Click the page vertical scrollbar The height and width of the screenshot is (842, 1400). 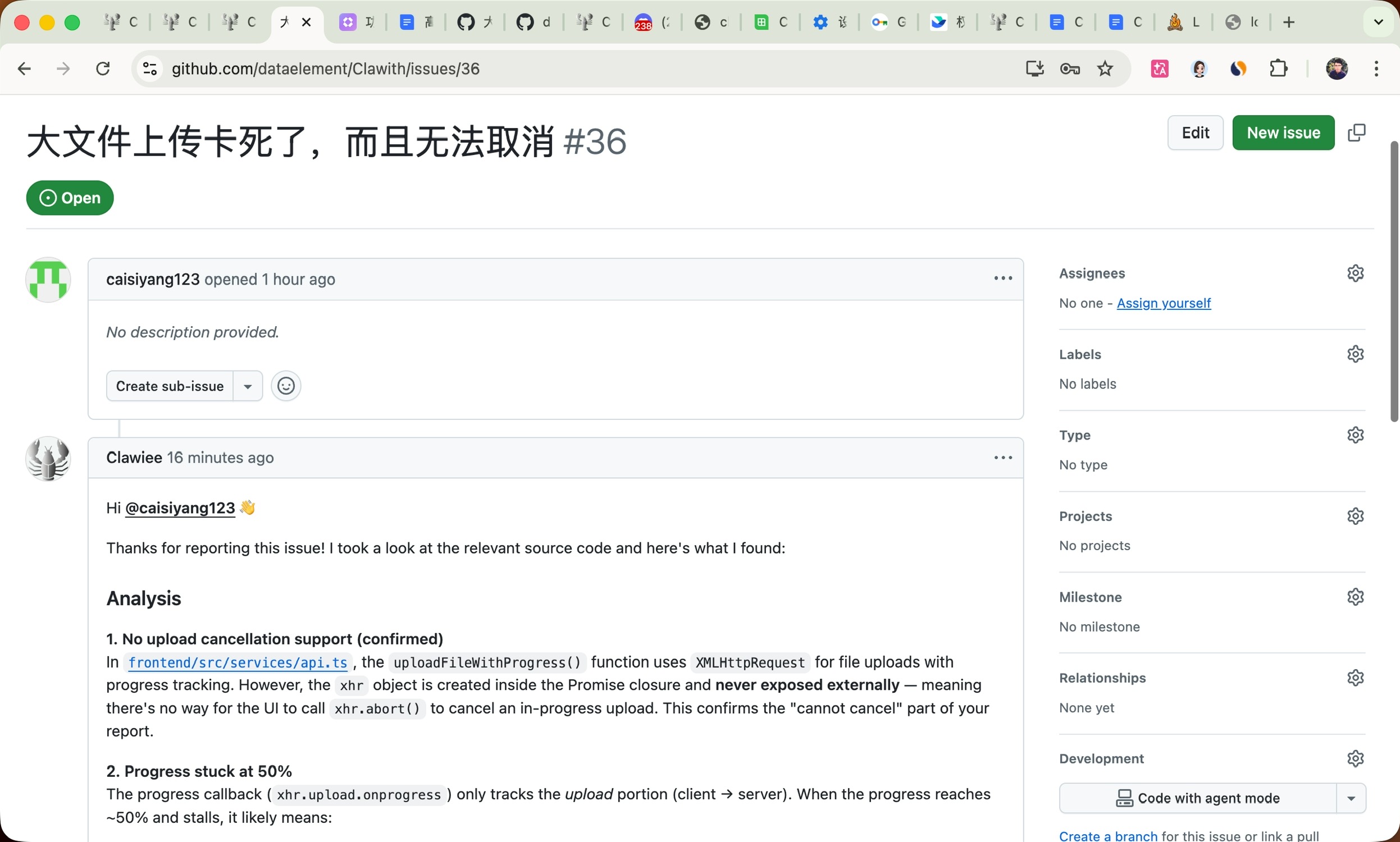tap(1393, 281)
